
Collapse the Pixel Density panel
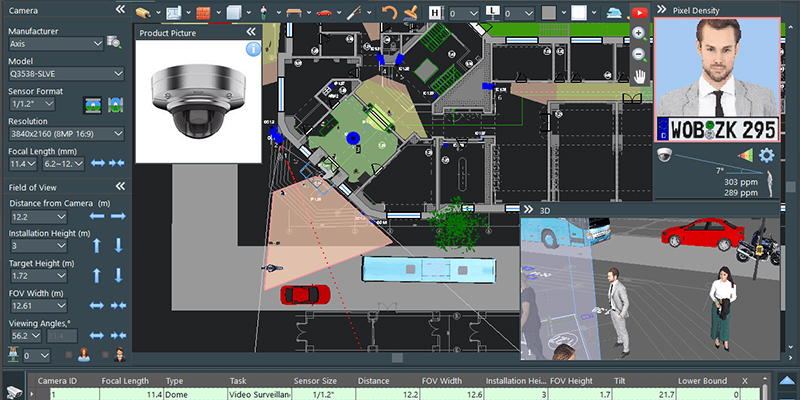661,9
